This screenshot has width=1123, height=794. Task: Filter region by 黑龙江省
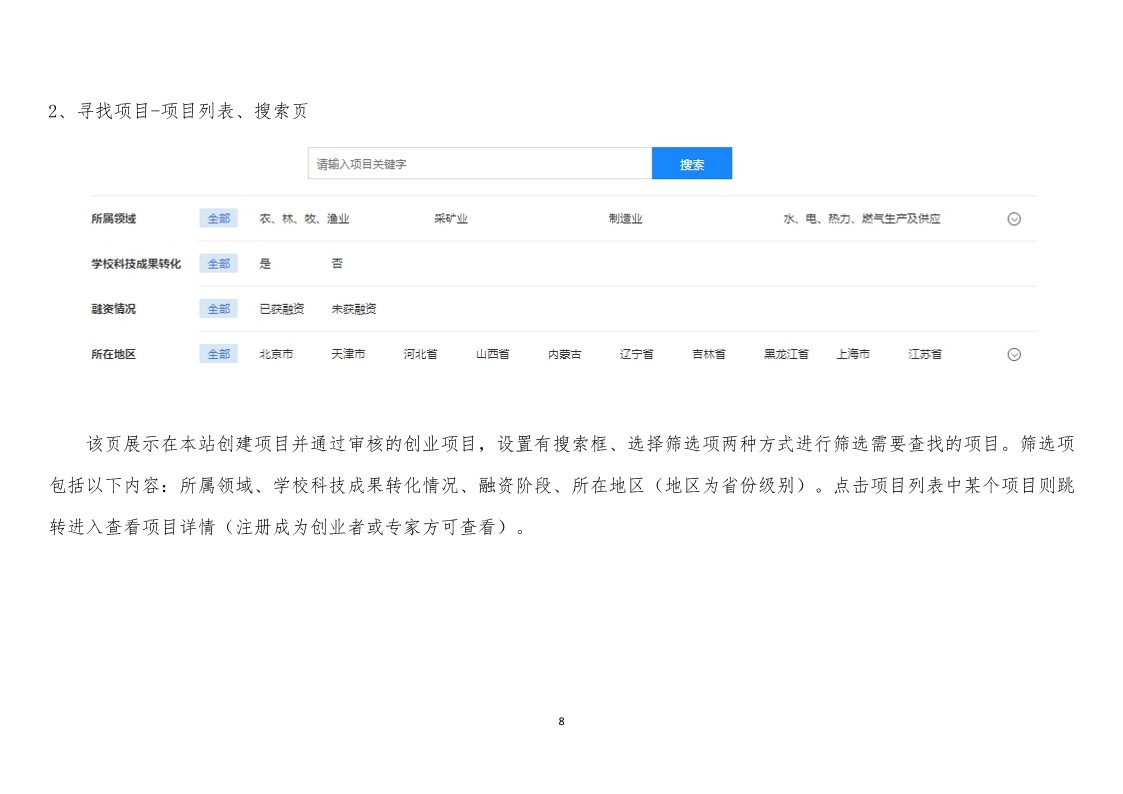(786, 354)
